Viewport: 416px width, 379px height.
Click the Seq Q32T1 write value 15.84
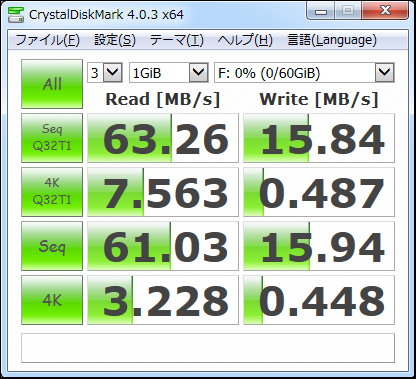point(319,138)
